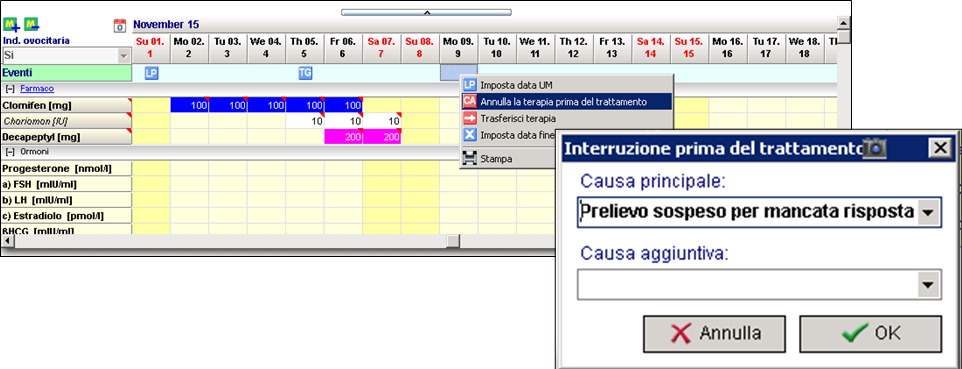Select Trasferisci terapia from the context menu
This screenshot has width=962, height=369.
pyautogui.click(x=518, y=118)
